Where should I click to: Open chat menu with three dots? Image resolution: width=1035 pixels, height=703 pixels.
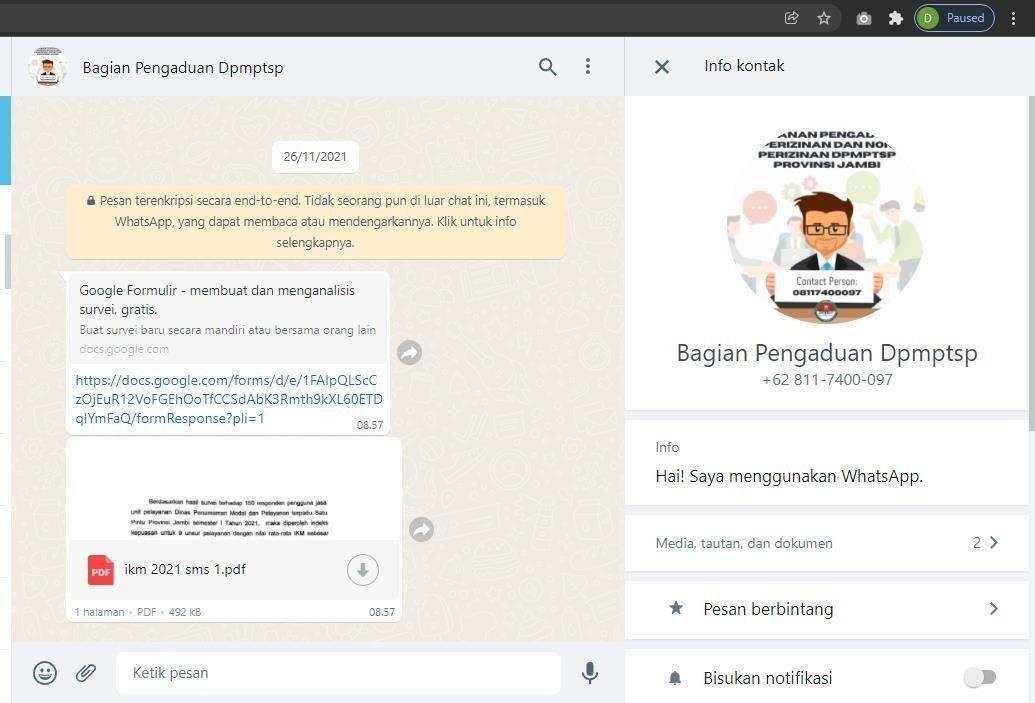coord(587,66)
